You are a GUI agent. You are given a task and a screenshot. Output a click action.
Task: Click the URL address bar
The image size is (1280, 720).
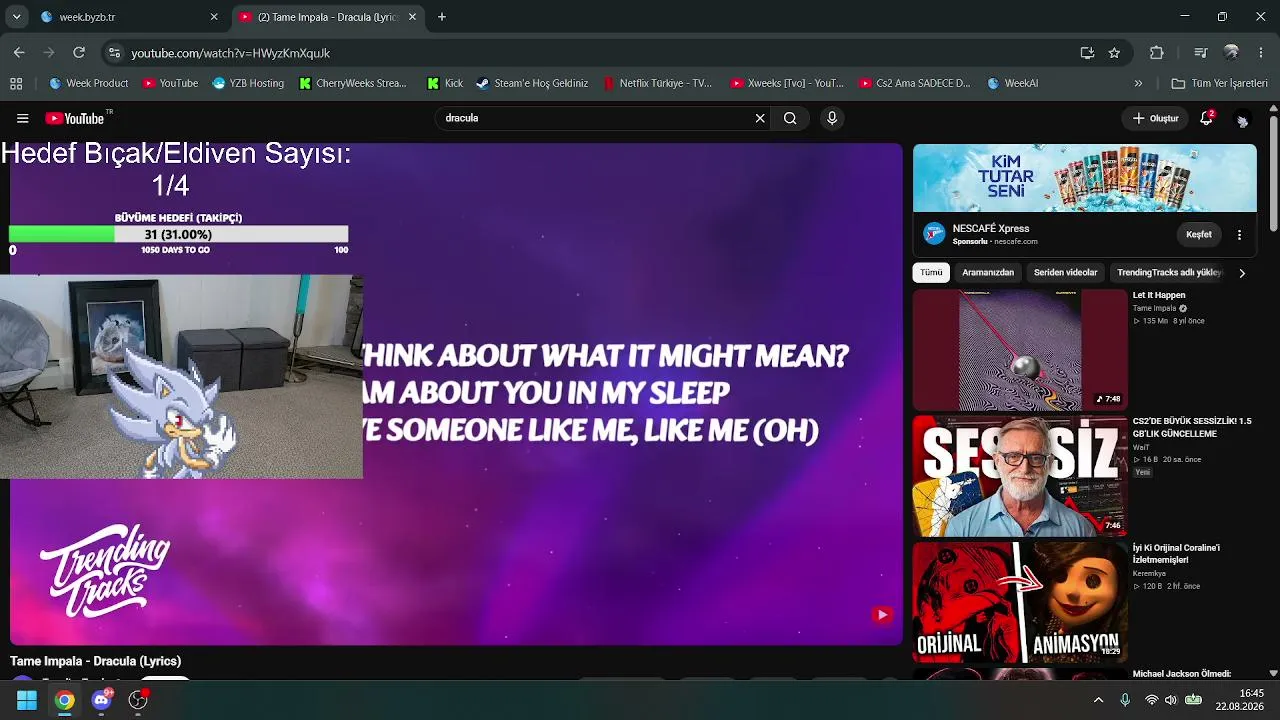[x=600, y=53]
